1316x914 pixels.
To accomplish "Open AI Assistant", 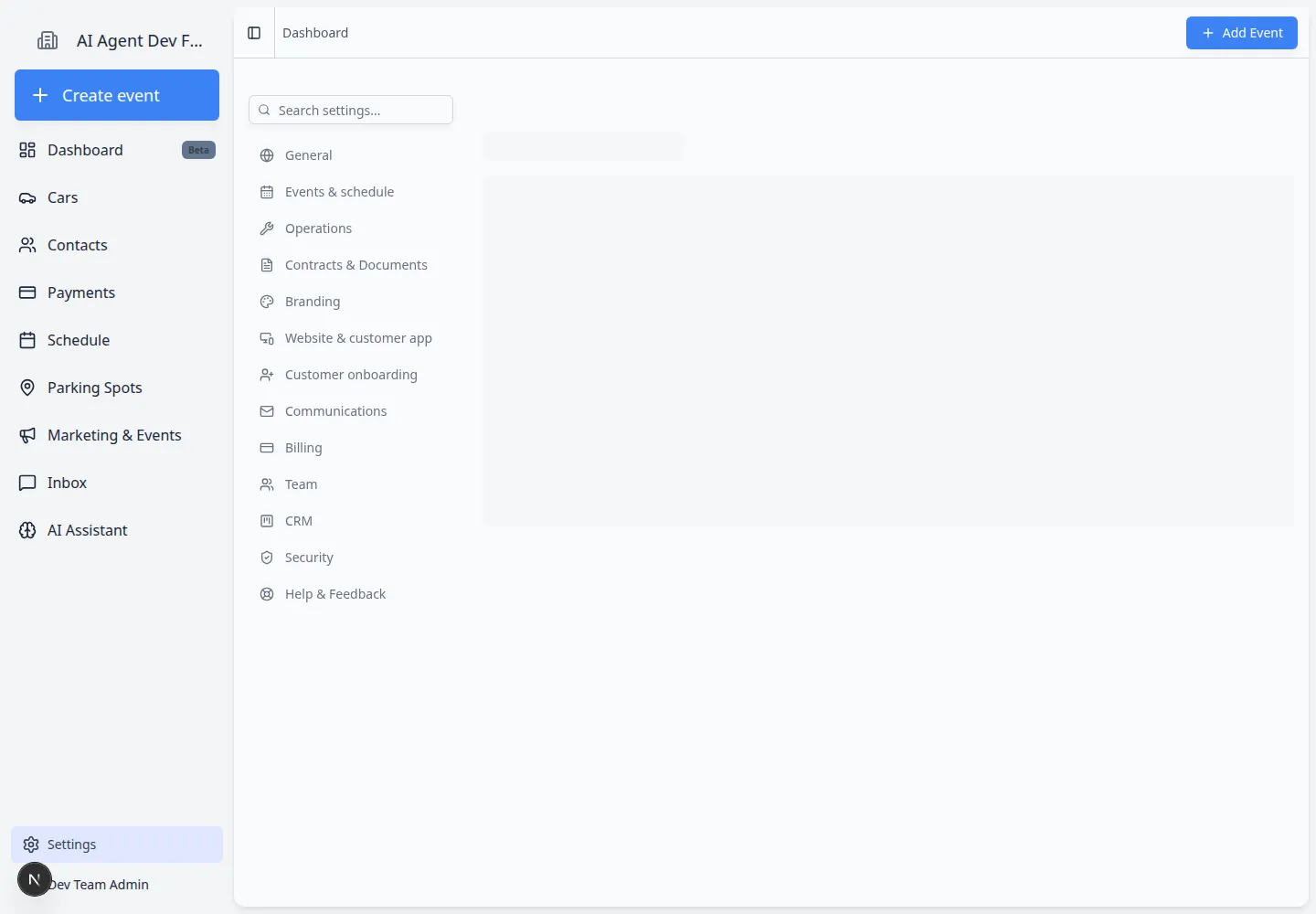I will (117, 530).
